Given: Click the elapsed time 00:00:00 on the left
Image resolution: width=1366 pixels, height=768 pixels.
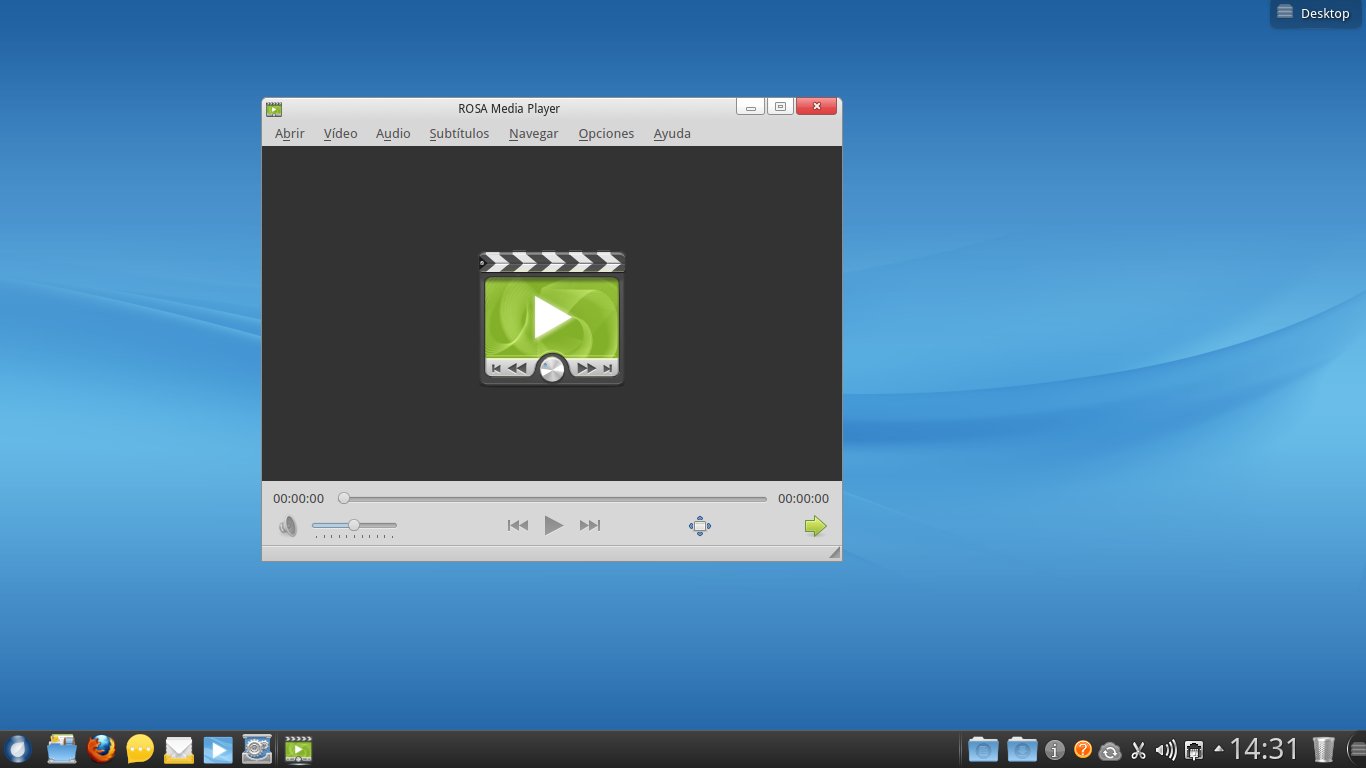Looking at the screenshot, I should 298,498.
